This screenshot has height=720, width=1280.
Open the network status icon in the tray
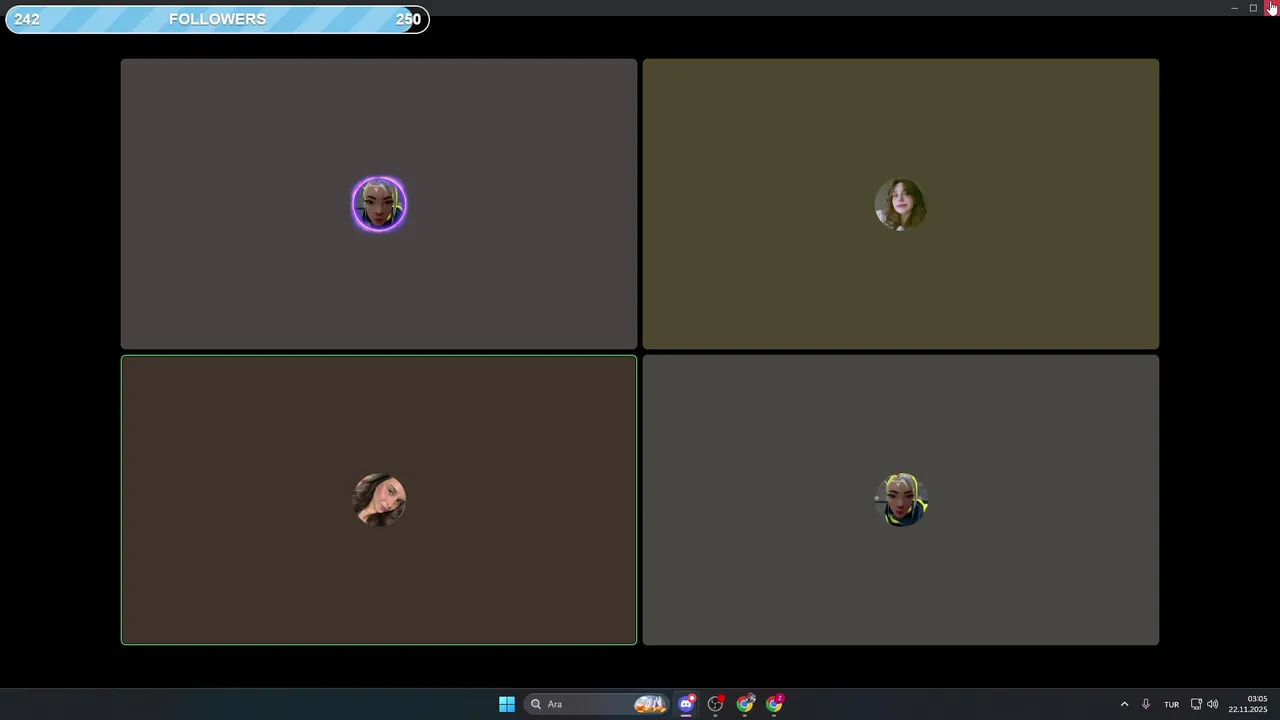(x=1196, y=704)
